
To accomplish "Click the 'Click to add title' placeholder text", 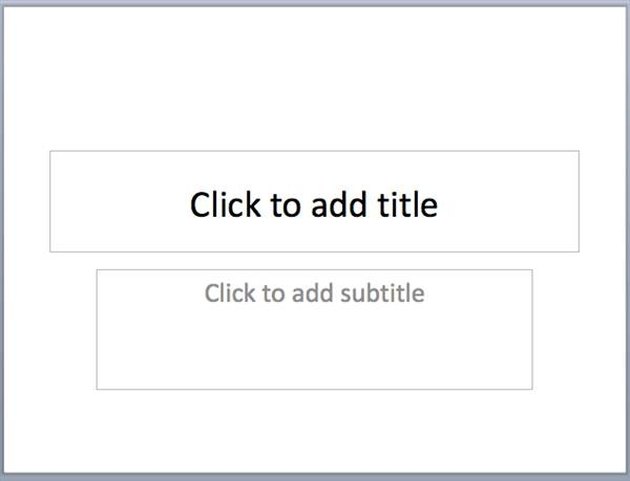I will tap(314, 205).
